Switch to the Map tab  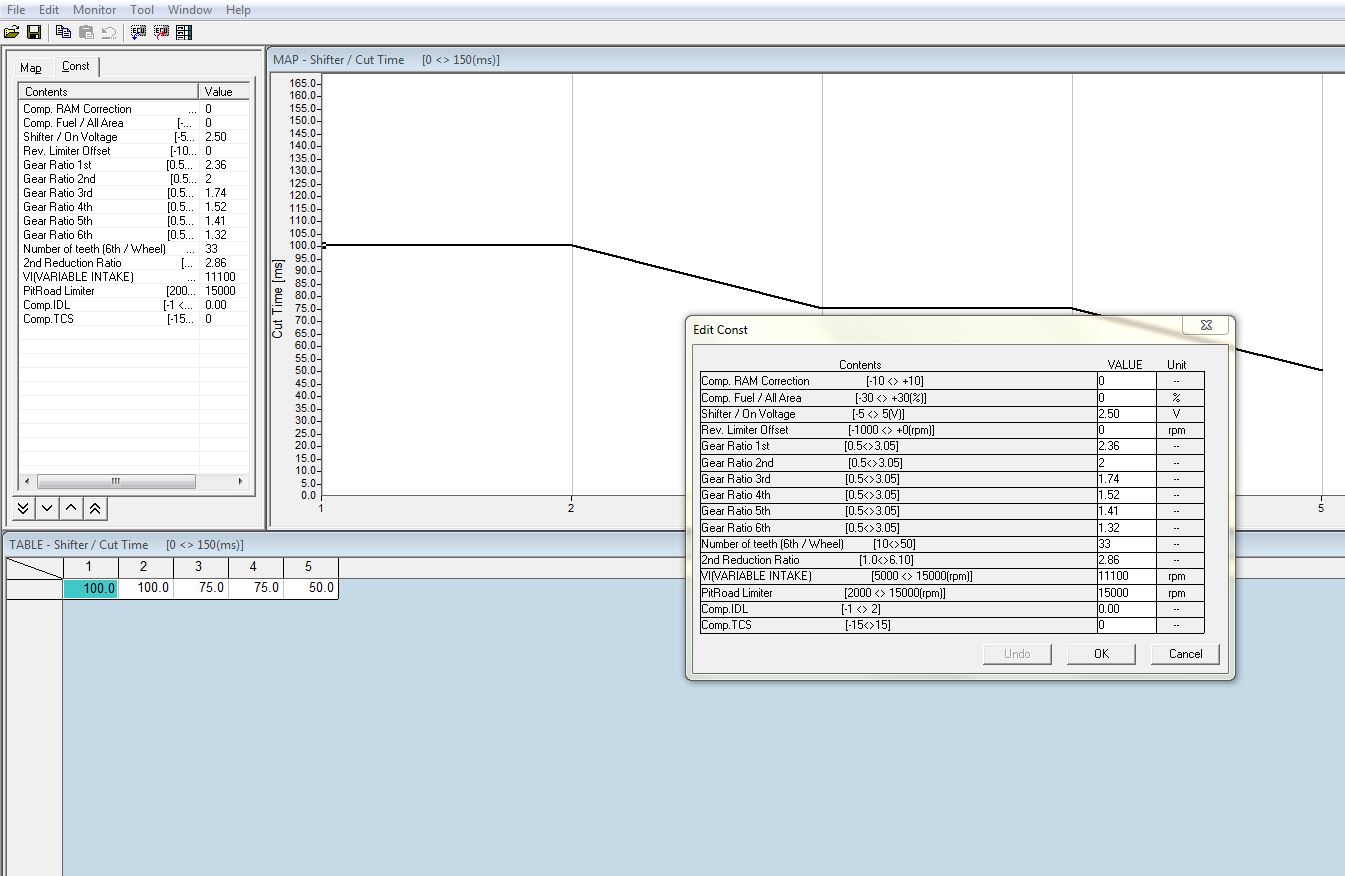[x=31, y=68]
